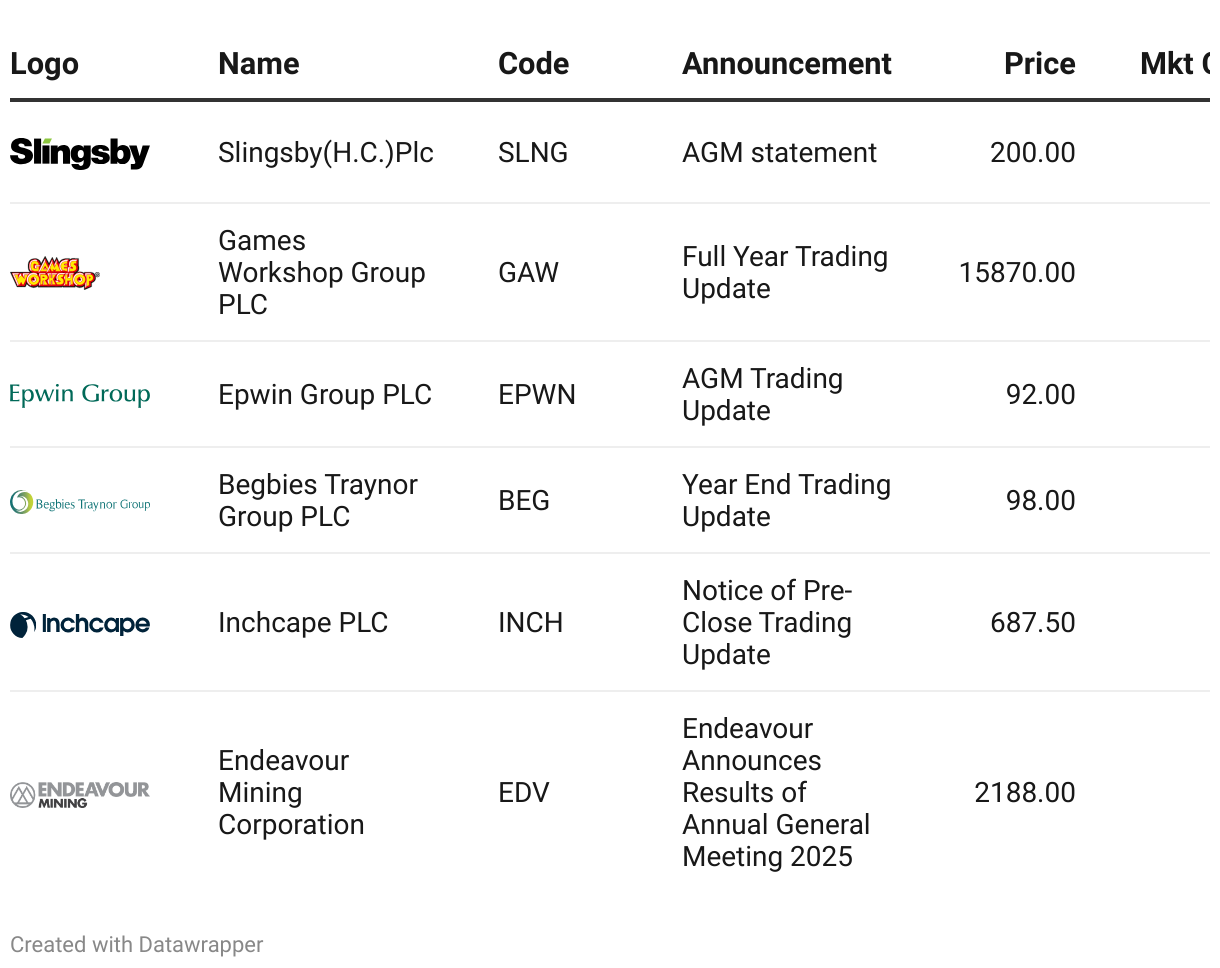Click the Epwin Group logo
Screen dimensions: 1220x968
click(80, 394)
